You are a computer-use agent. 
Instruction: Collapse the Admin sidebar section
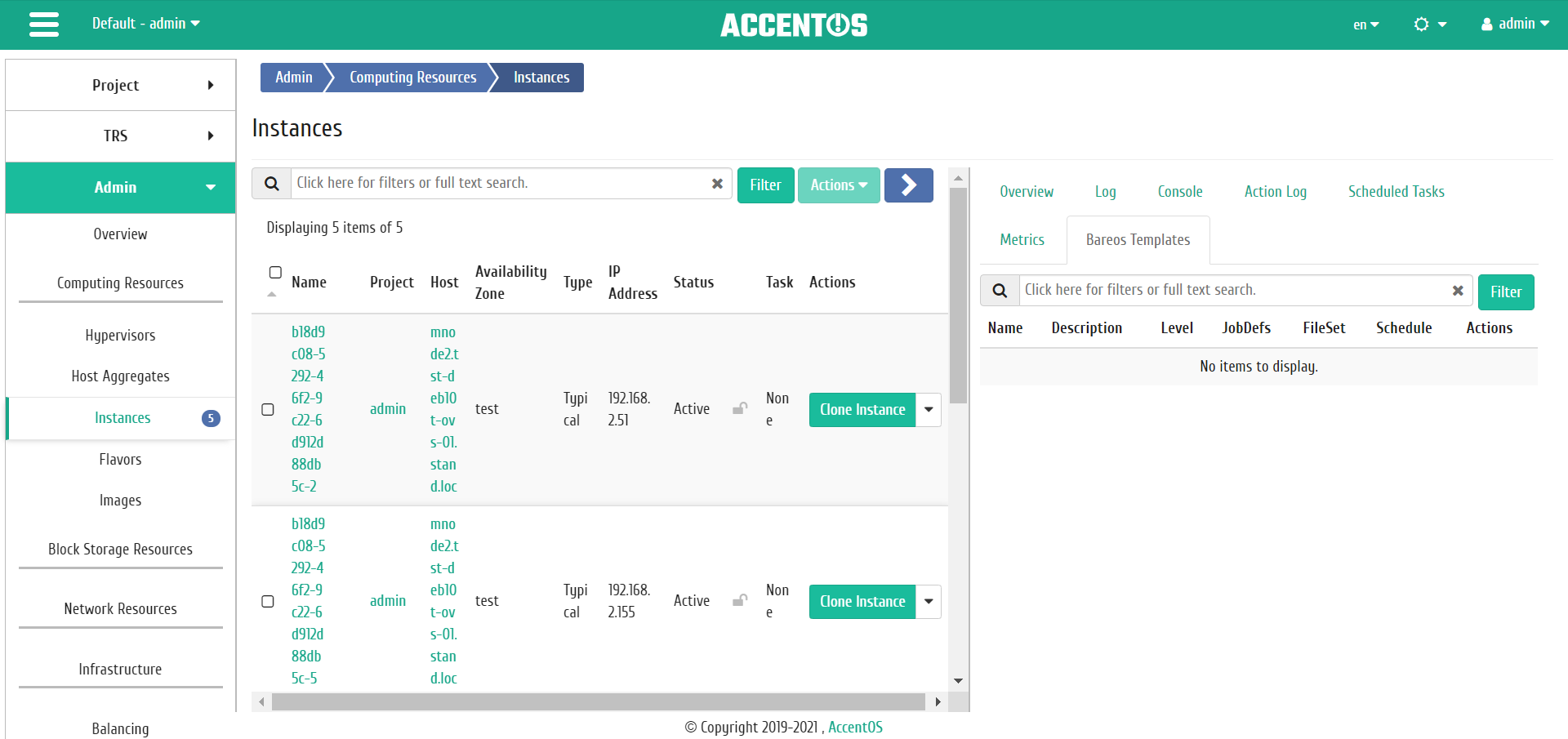[121, 187]
